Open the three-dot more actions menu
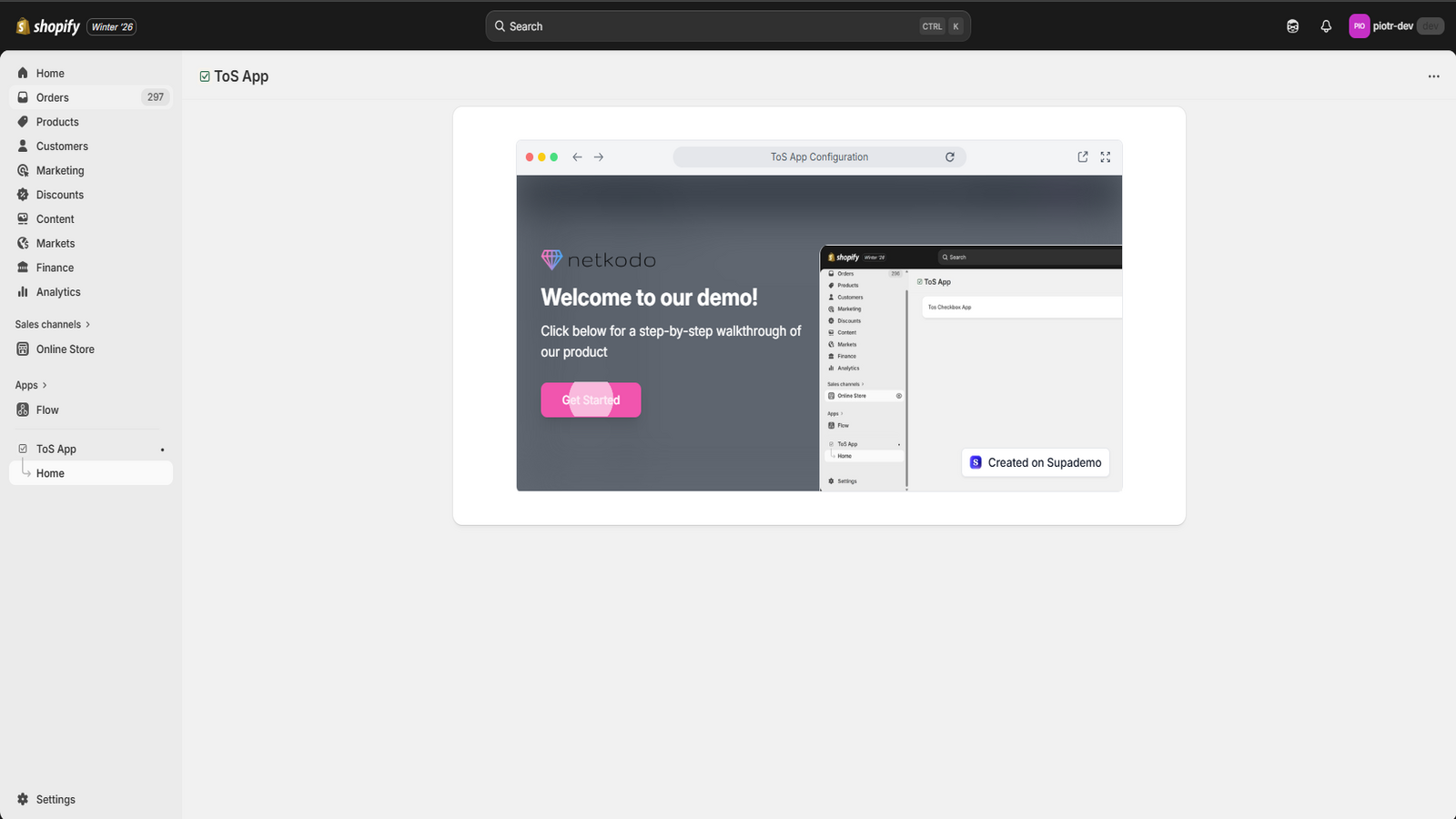 (x=1434, y=76)
